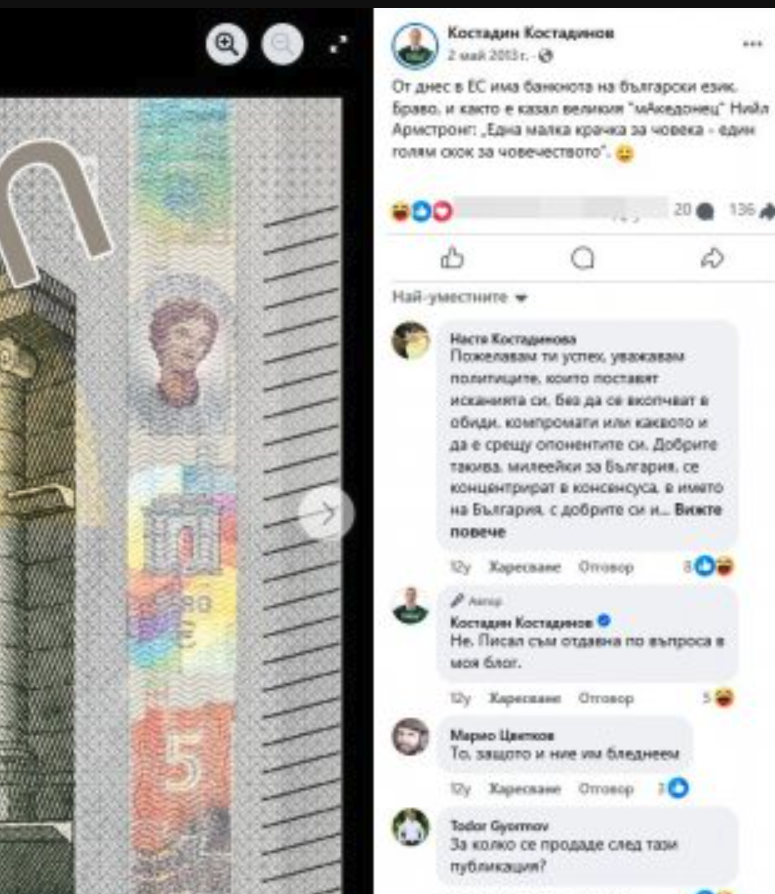This screenshot has height=894, width=775.
Task: Click the zoom out magnifier icon
Action: point(282,44)
